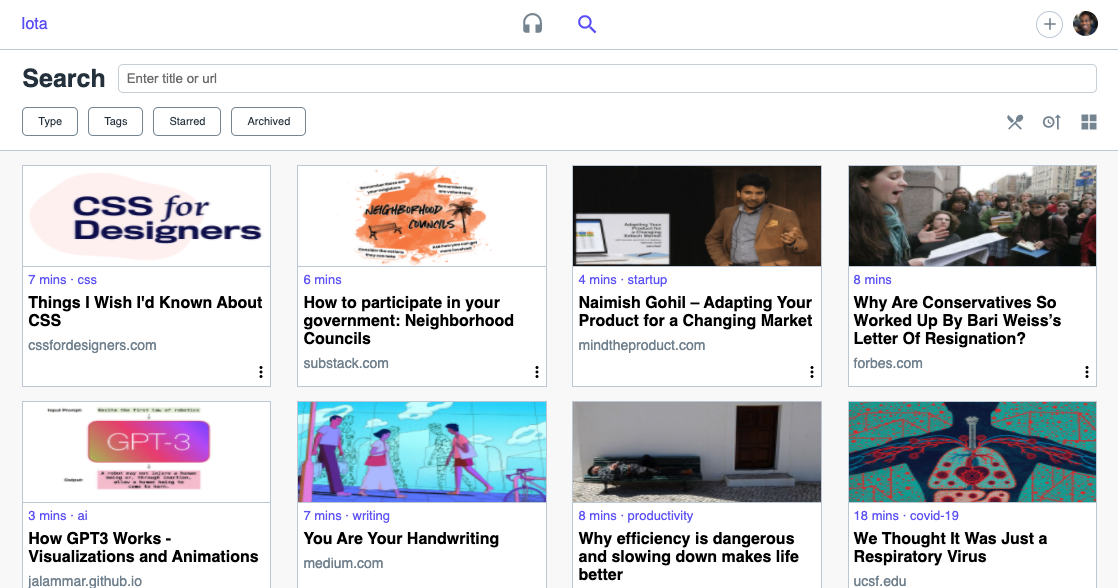Open options menu for the Bari Weiss article
Screen dimensions: 1118x588
1087,372
